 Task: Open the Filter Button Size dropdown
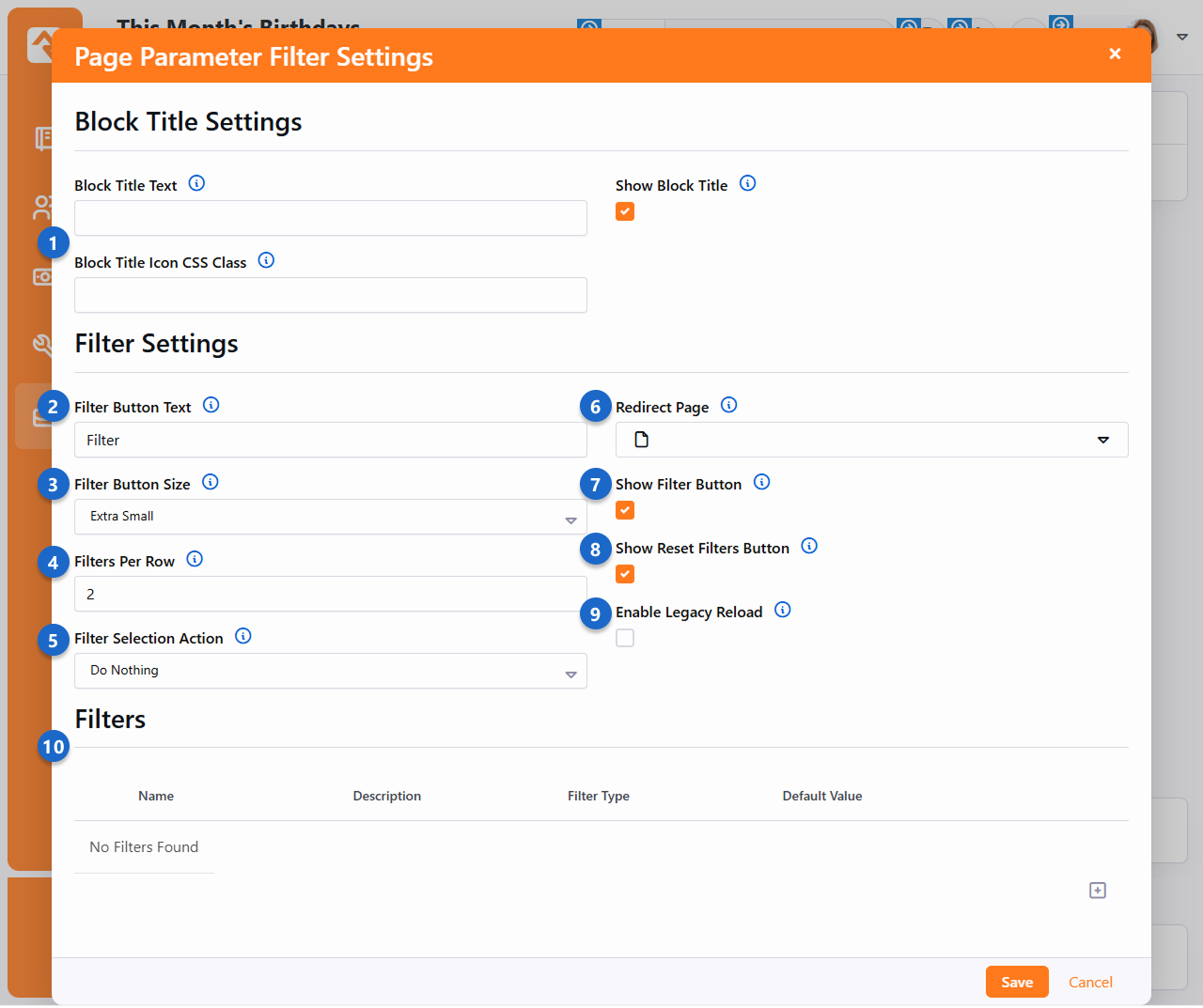330,517
